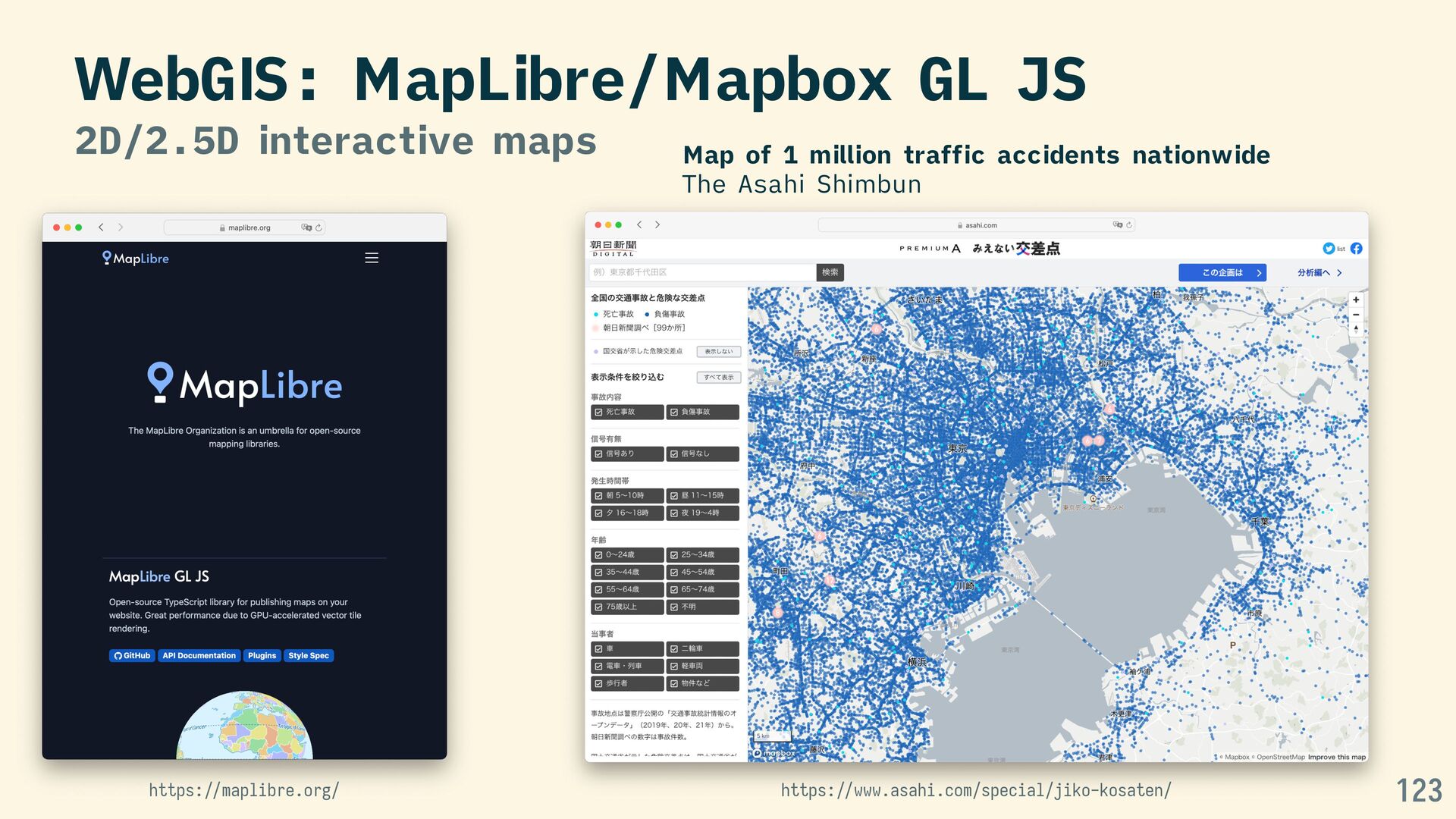1456x819 pixels.
Task: Open the MapLibre API Documentation tab
Action: click(x=199, y=655)
